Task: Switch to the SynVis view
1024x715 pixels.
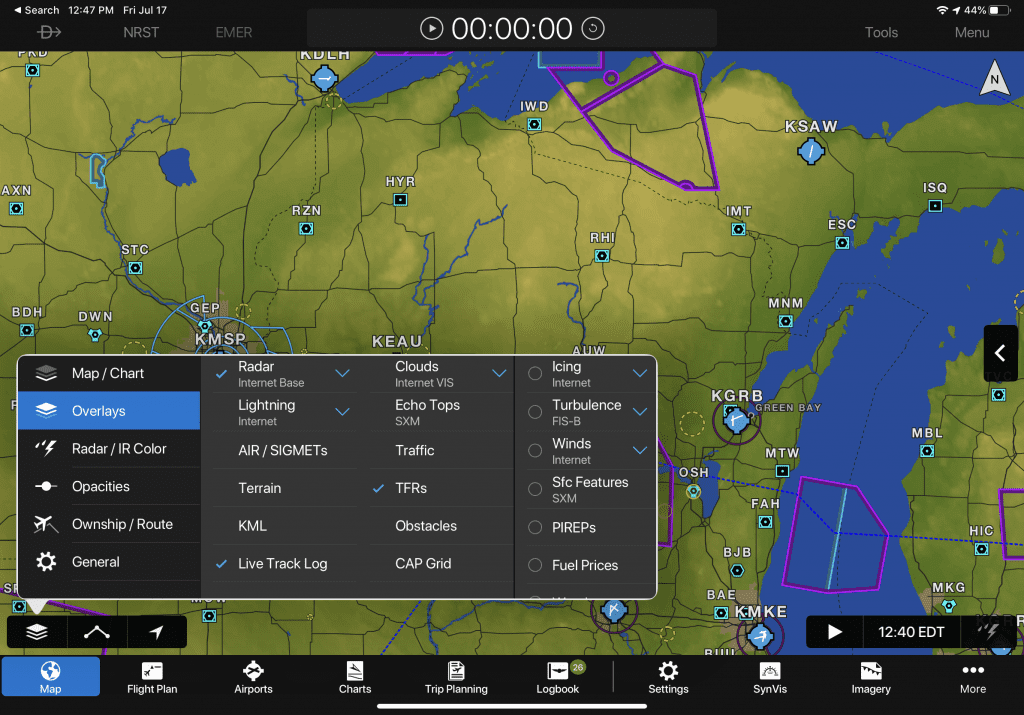Action: [769, 678]
